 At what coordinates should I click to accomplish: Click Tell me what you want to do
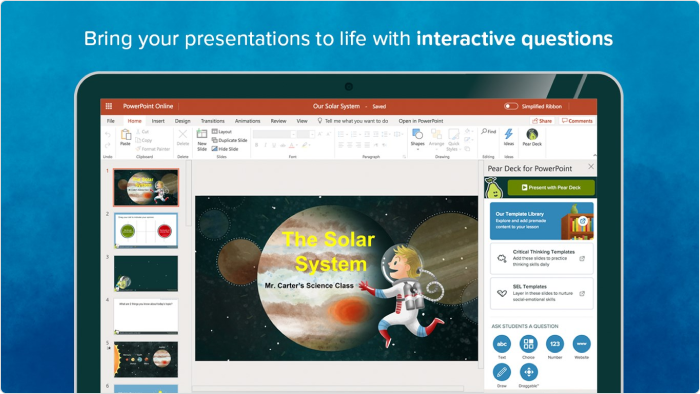pos(353,121)
